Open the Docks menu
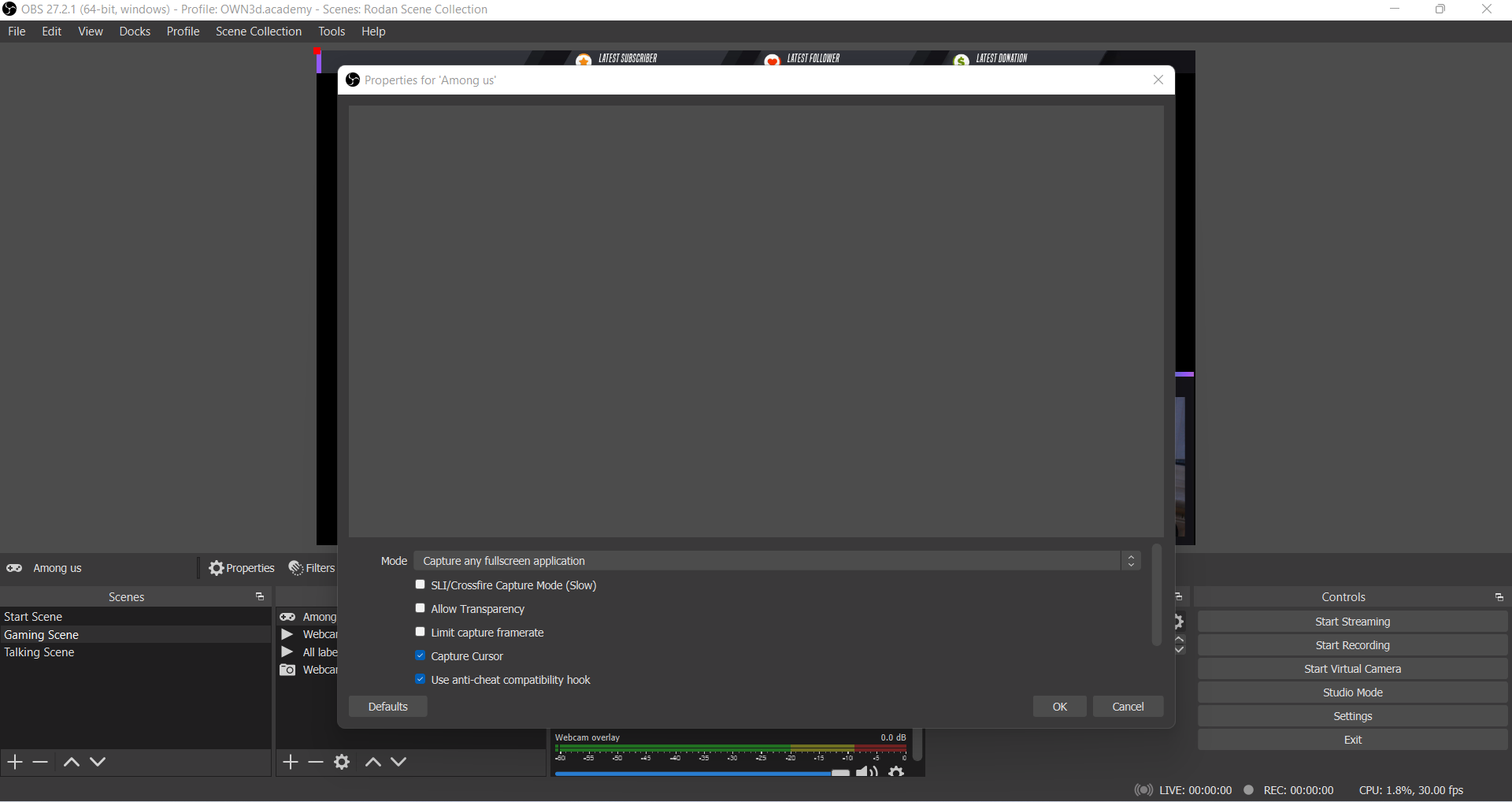 click(x=135, y=32)
